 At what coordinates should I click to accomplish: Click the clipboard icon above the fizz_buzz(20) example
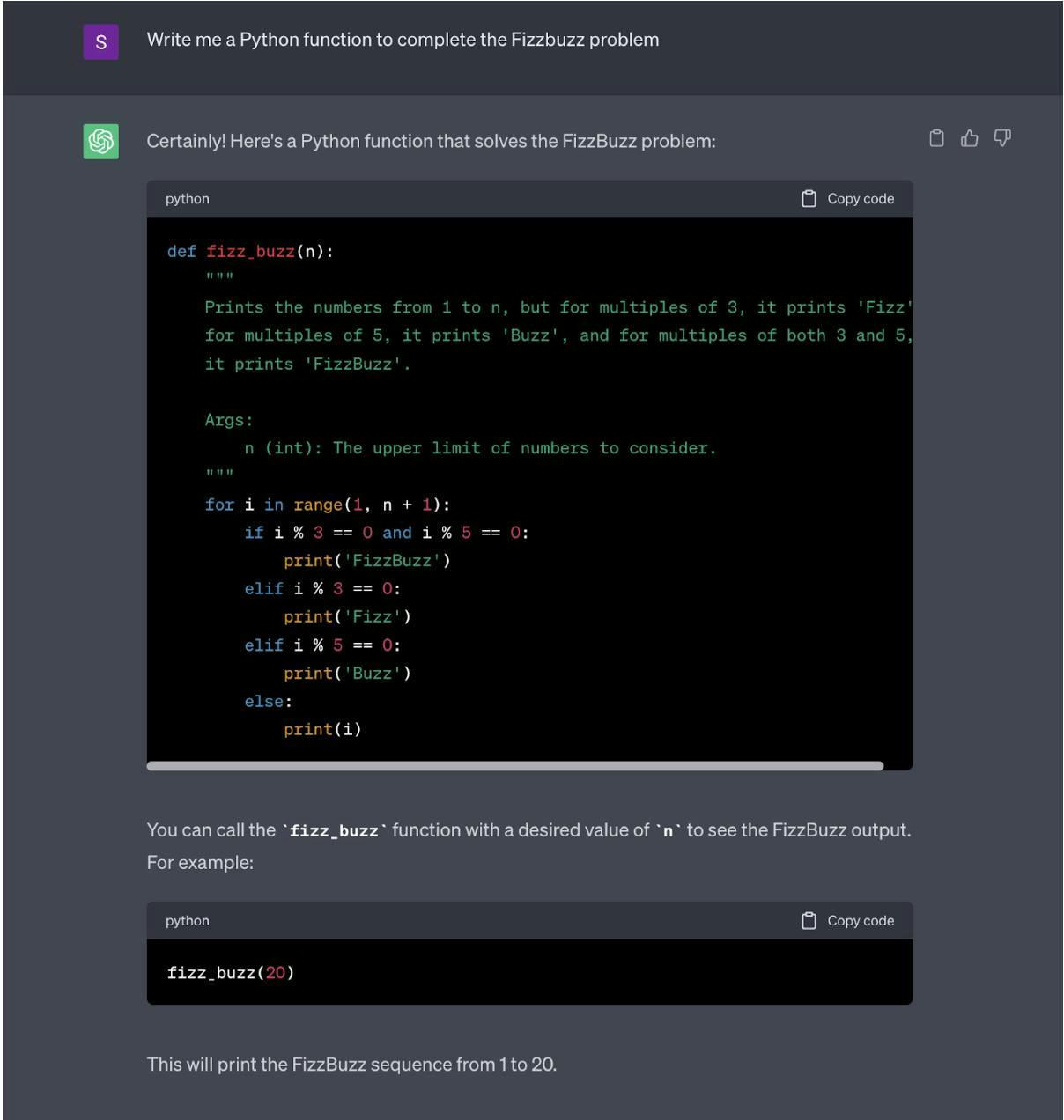point(809,921)
